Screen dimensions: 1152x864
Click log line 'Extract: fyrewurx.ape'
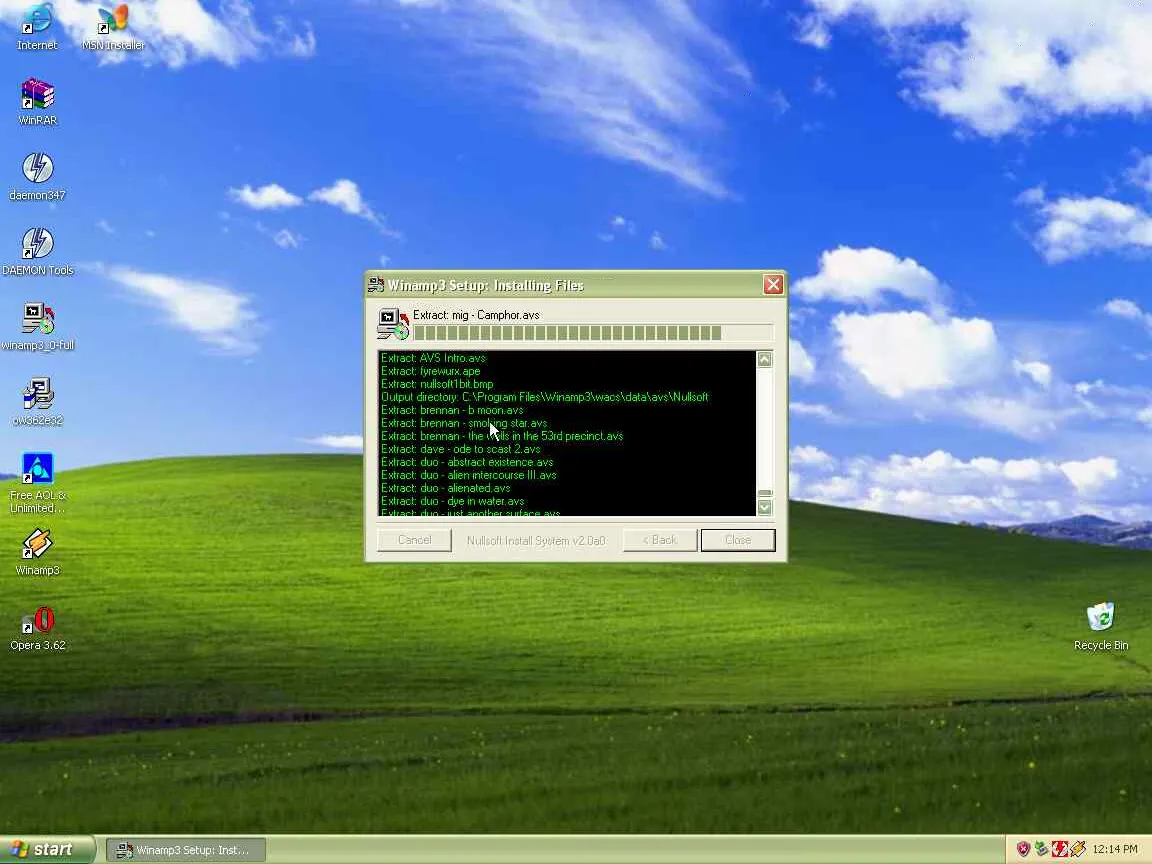pyautogui.click(x=431, y=371)
